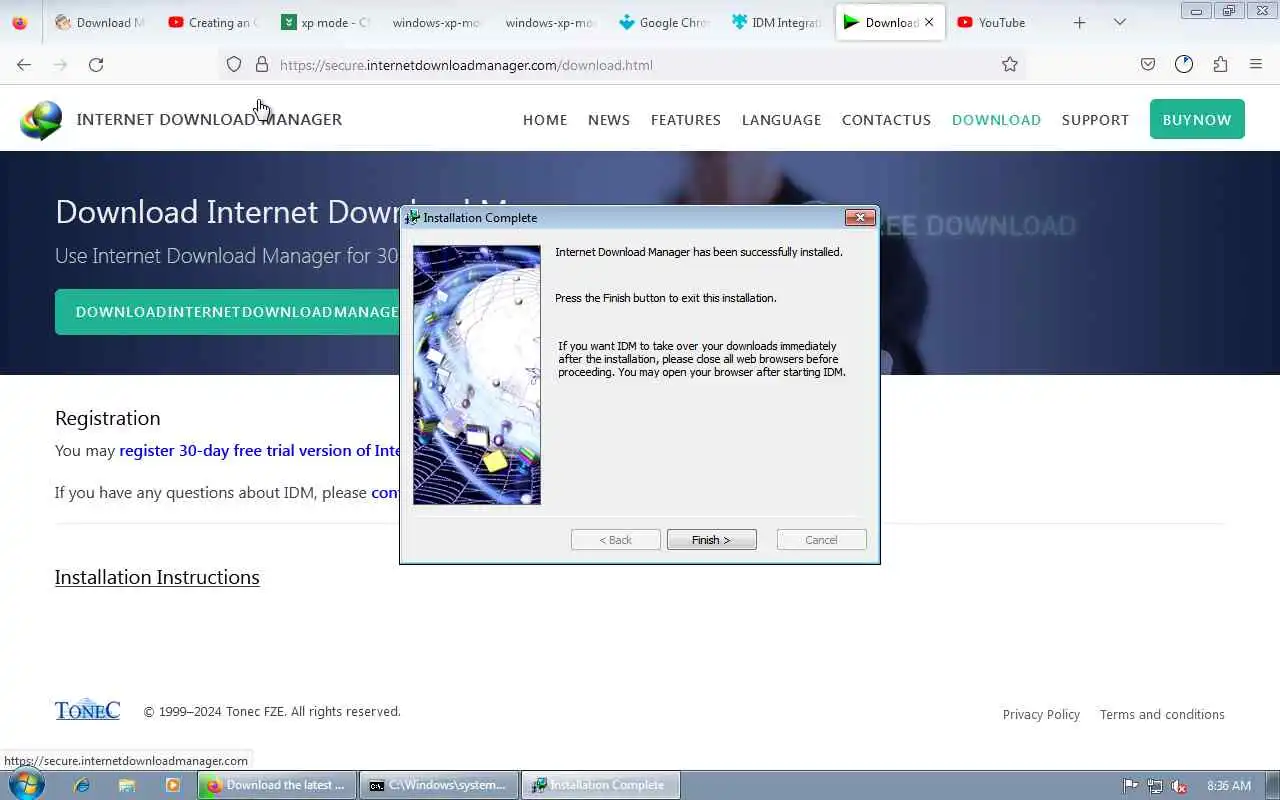The image size is (1280, 800).
Task: Open the Pocket save icon
Action: point(1148,64)
